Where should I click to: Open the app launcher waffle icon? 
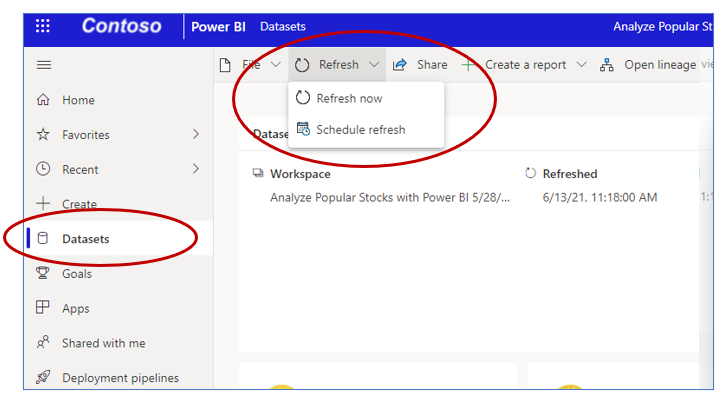pos(43,26)
